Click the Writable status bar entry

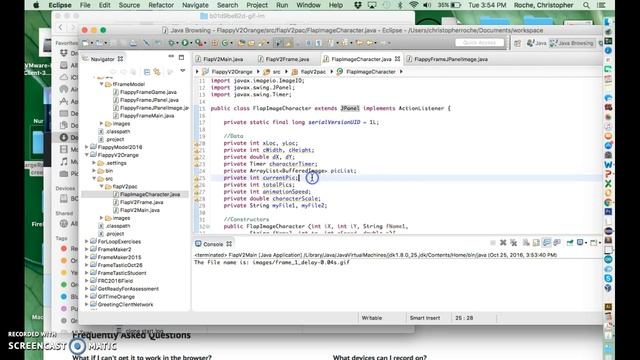[x=372, y=318]
